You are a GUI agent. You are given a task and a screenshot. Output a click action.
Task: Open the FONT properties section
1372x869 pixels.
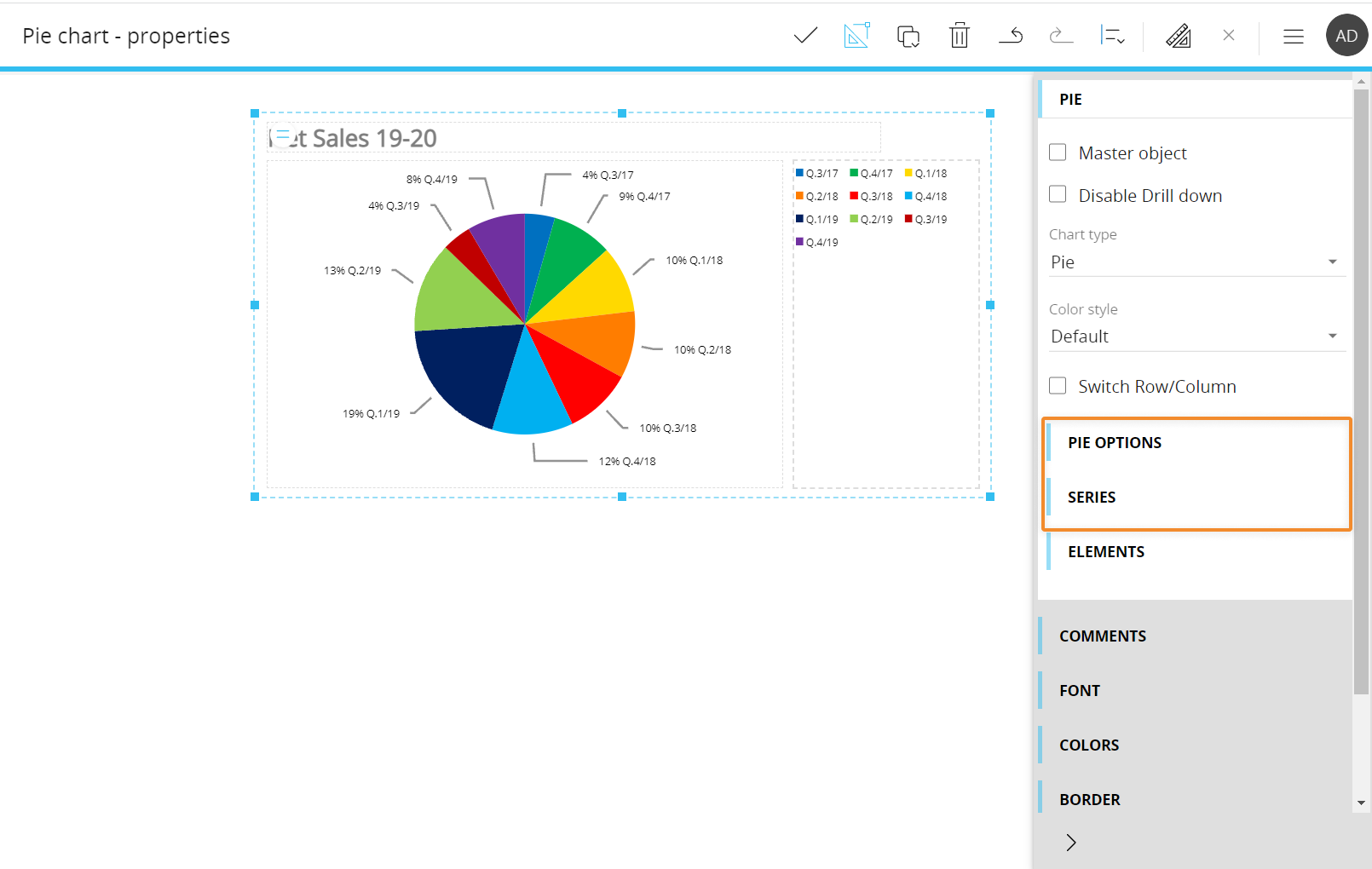(1080, 691)
